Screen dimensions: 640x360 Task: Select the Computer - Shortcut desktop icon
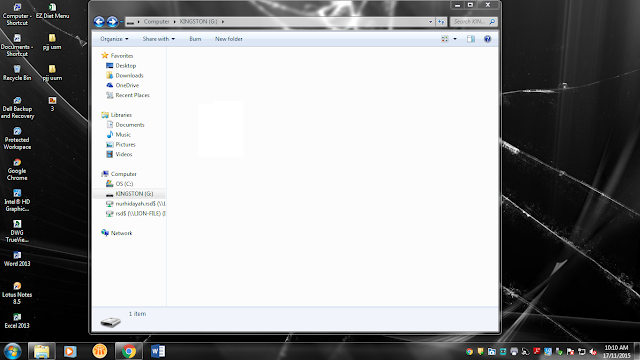pos(17,15)
